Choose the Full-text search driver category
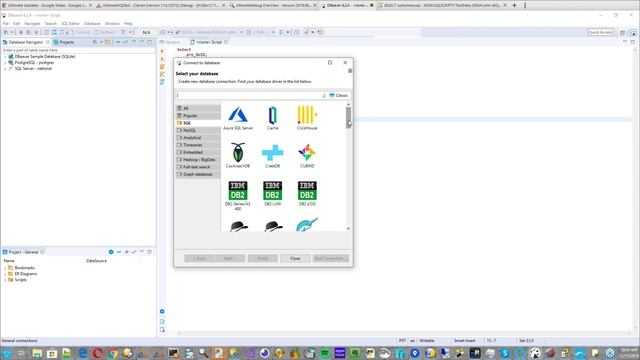 (x=198, y=167)
